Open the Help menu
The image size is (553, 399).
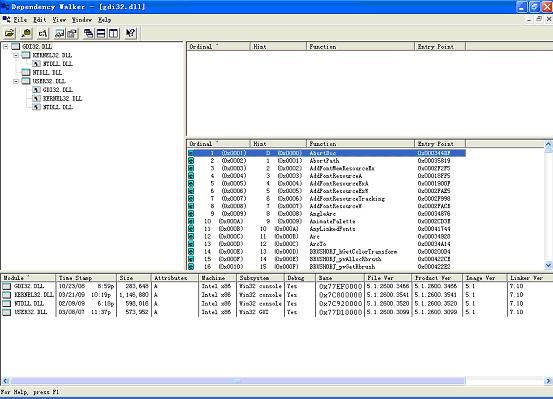click(104, 20)
